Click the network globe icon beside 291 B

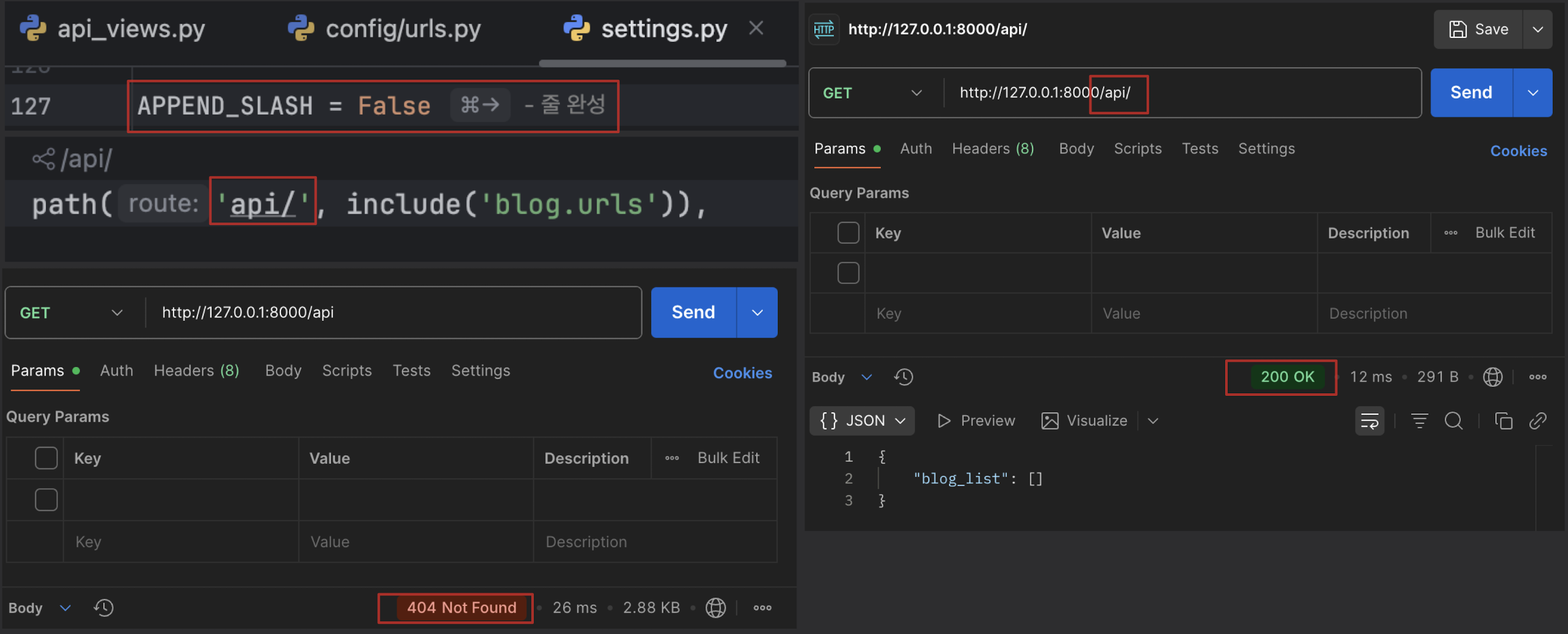[1492, 377]
